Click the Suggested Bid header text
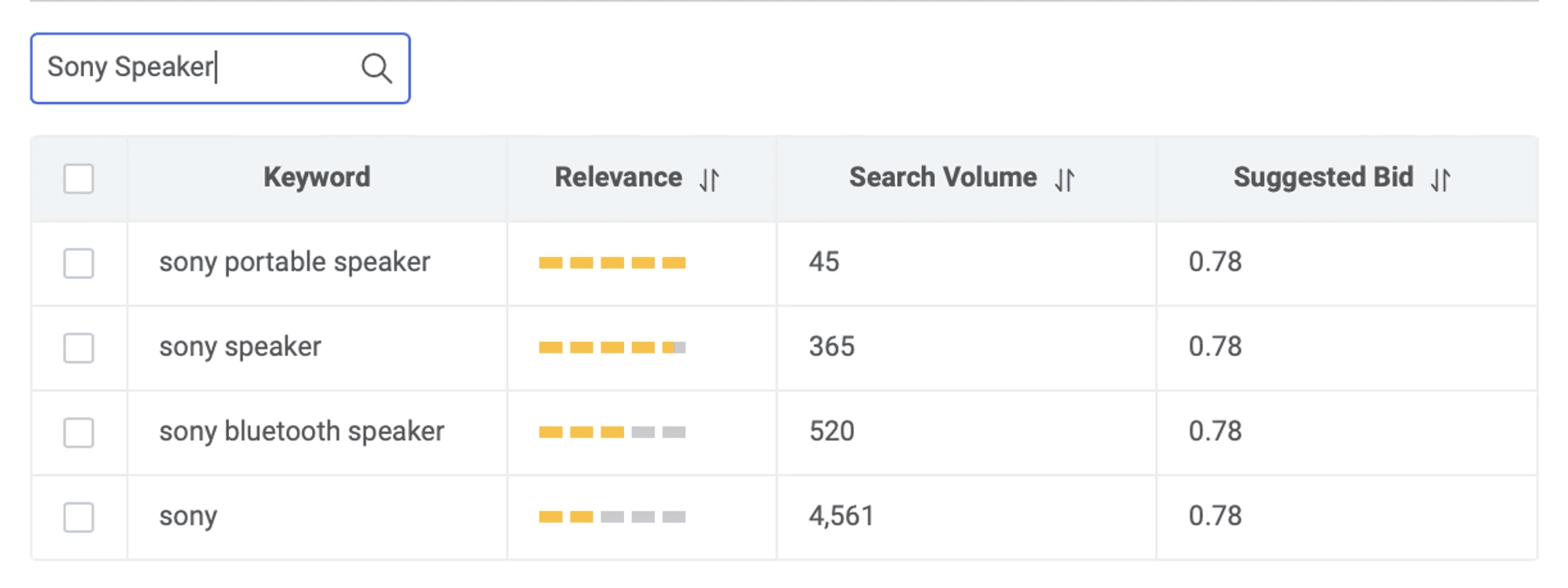 pyautogui.click(x=1323, y=177)
